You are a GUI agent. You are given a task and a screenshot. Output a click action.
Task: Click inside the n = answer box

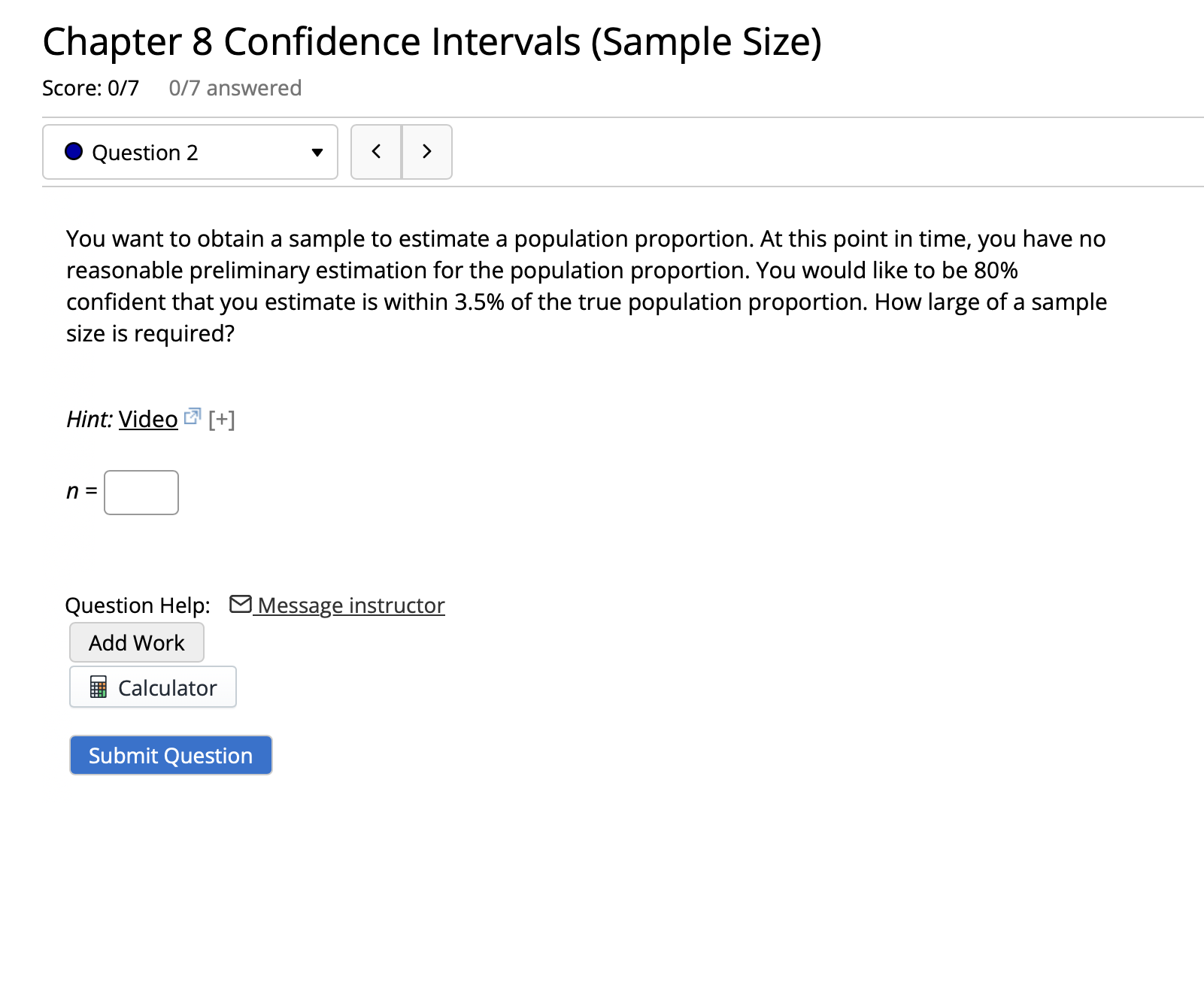pyautogui.click(x=141, y=492)
